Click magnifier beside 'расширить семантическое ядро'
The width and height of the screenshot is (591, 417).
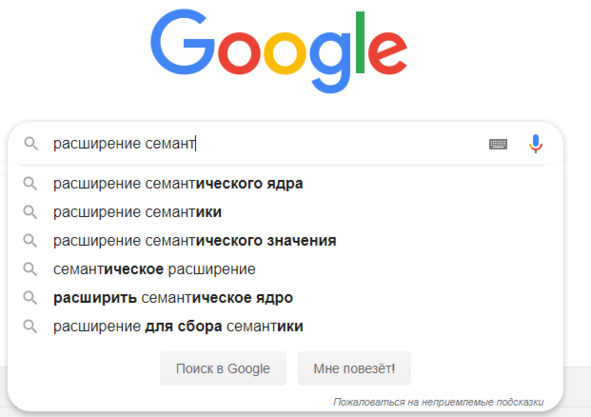click(30, 298)
